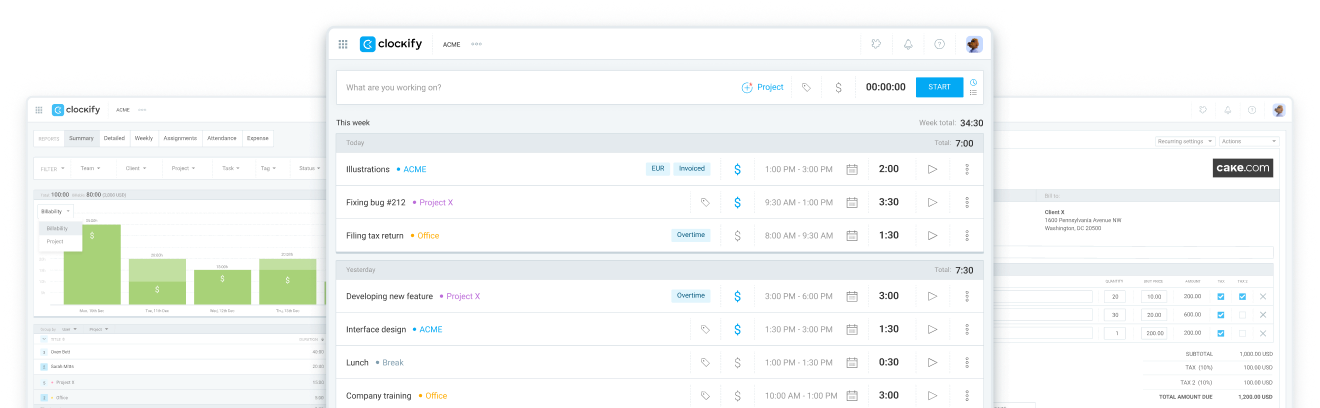
Task: Open calendar for Developing new feature entry
Action: pyautogui.click(x=852, y=296)
